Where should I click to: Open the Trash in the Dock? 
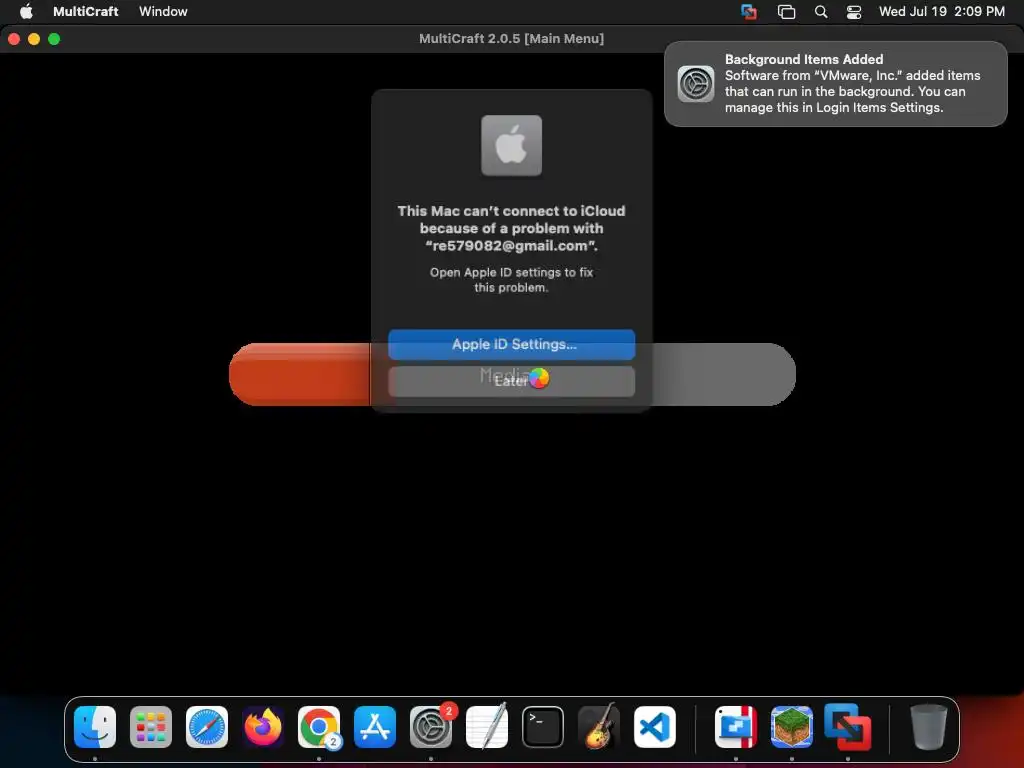929,727
